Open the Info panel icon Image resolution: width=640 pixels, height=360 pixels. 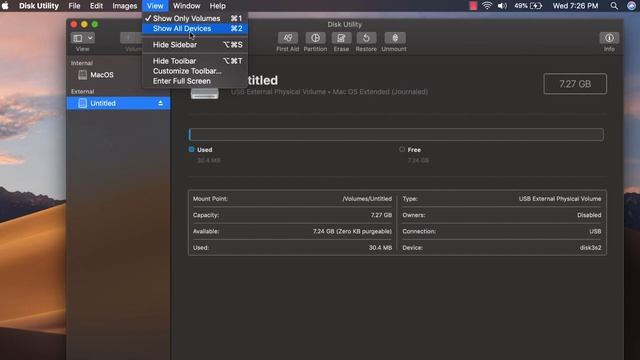point(609,38)
